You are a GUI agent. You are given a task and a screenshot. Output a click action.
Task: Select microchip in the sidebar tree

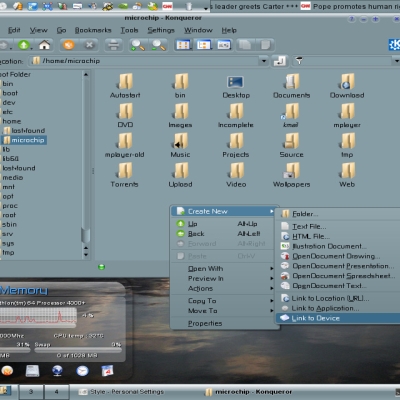point(24,140)
